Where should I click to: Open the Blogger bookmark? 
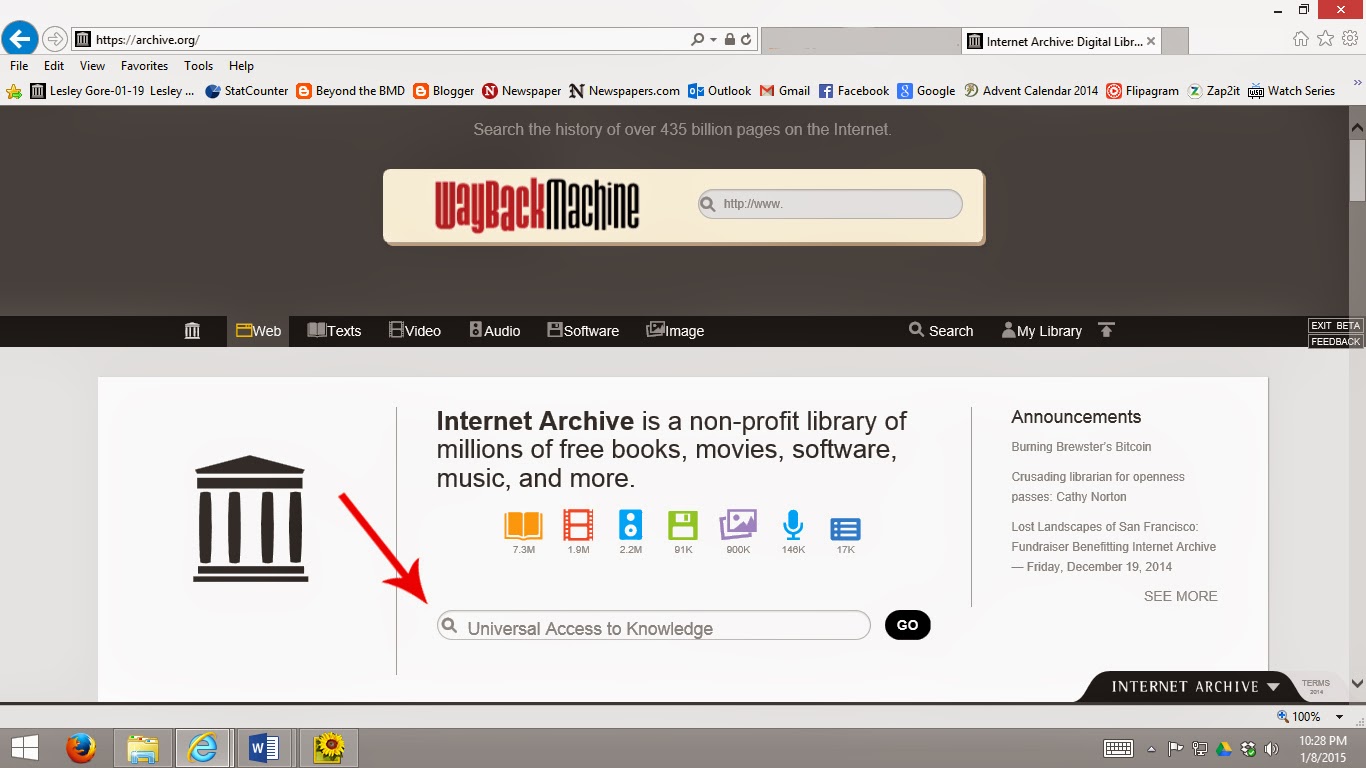pyautogui.click(x=444, y=91)
